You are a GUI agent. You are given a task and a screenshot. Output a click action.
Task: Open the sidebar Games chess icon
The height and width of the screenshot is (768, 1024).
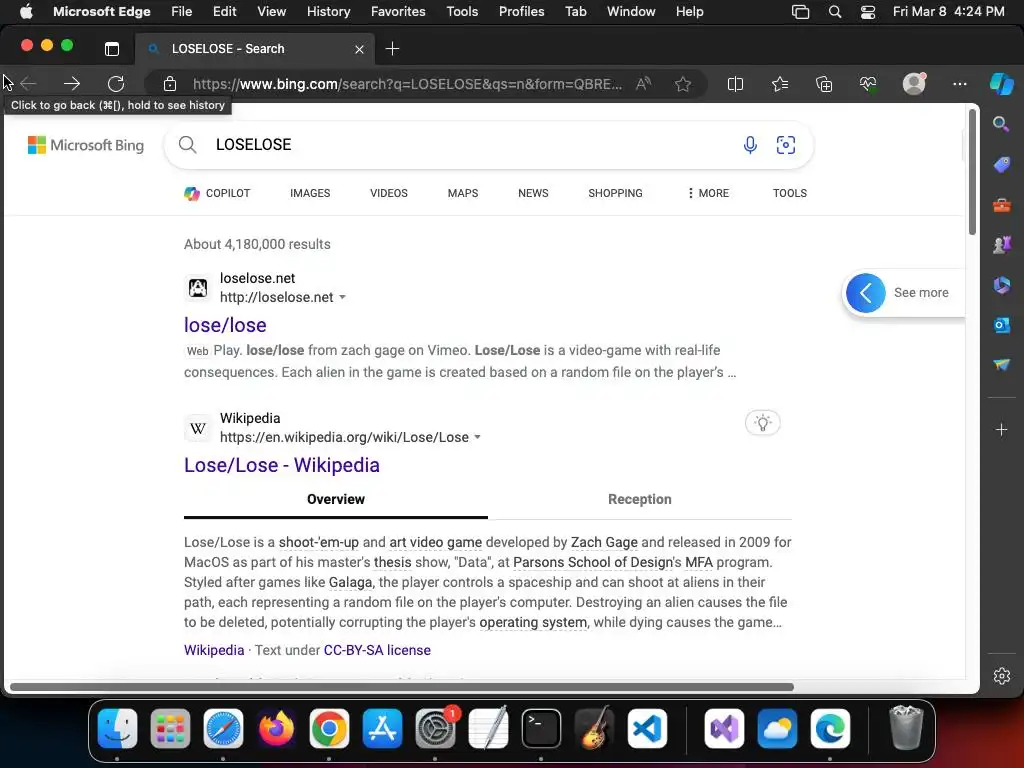coord(1002,245)
